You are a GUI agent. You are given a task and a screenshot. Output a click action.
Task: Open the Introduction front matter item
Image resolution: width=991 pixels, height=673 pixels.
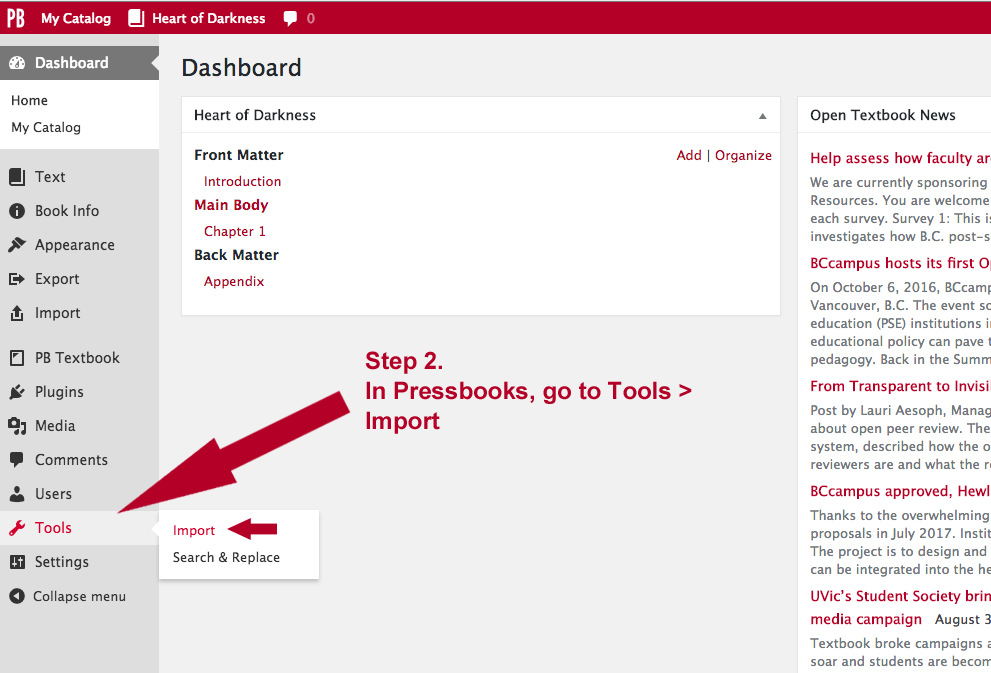point(242,181)
